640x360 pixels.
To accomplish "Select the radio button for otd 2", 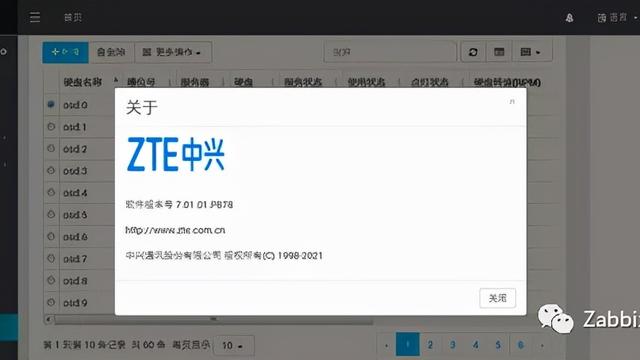I will [51, 149].
